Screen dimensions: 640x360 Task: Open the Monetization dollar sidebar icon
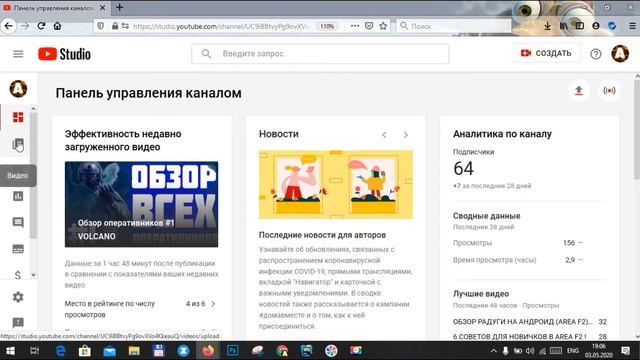(x=18, y=275)
